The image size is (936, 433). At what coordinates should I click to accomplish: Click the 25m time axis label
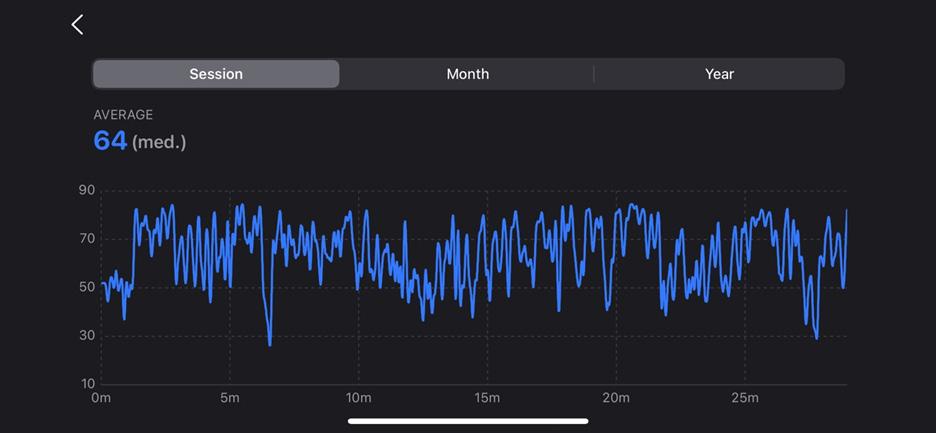(x=745, y=398)
